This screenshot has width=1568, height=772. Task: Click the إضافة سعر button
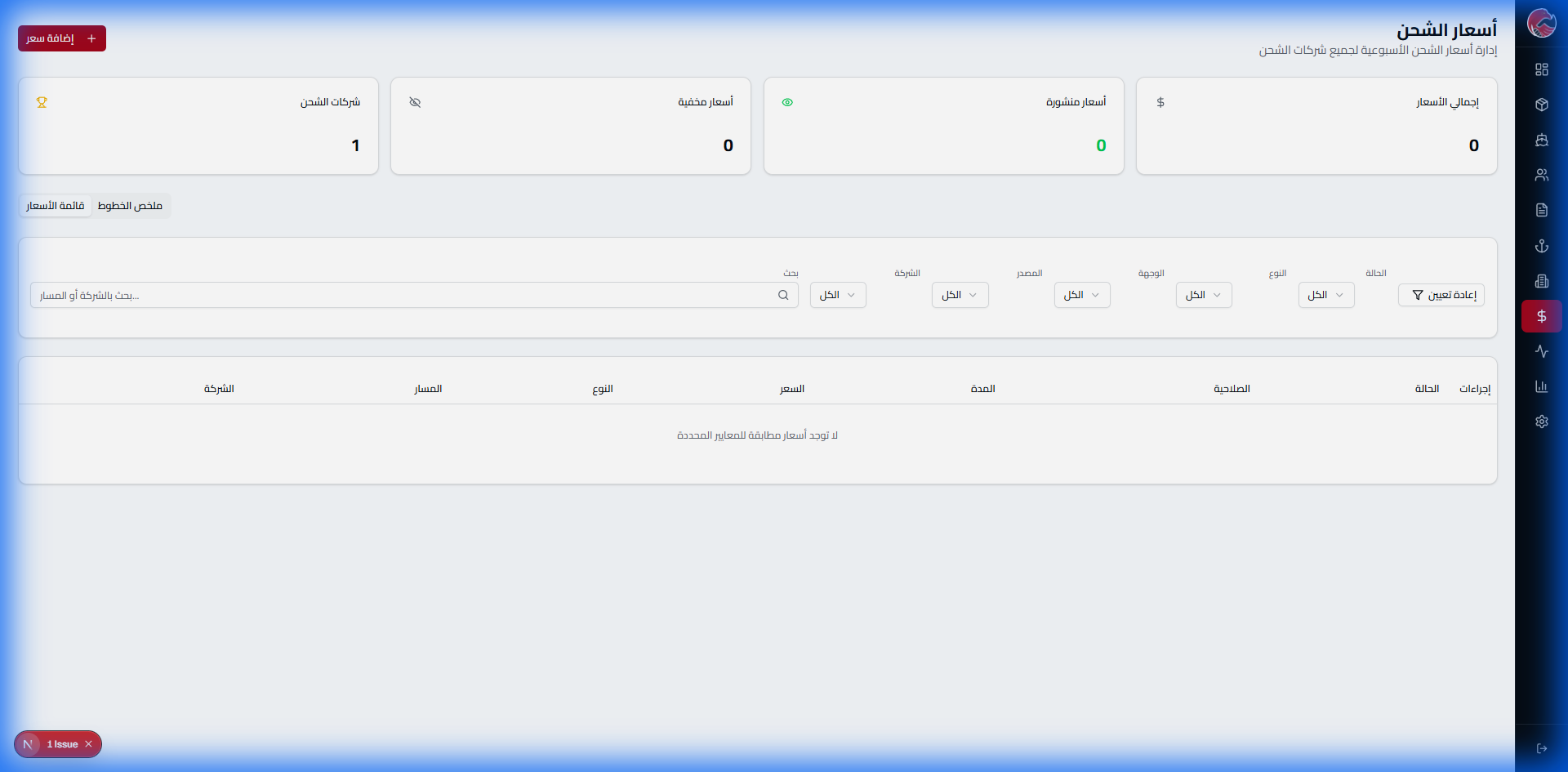point(62,38)
